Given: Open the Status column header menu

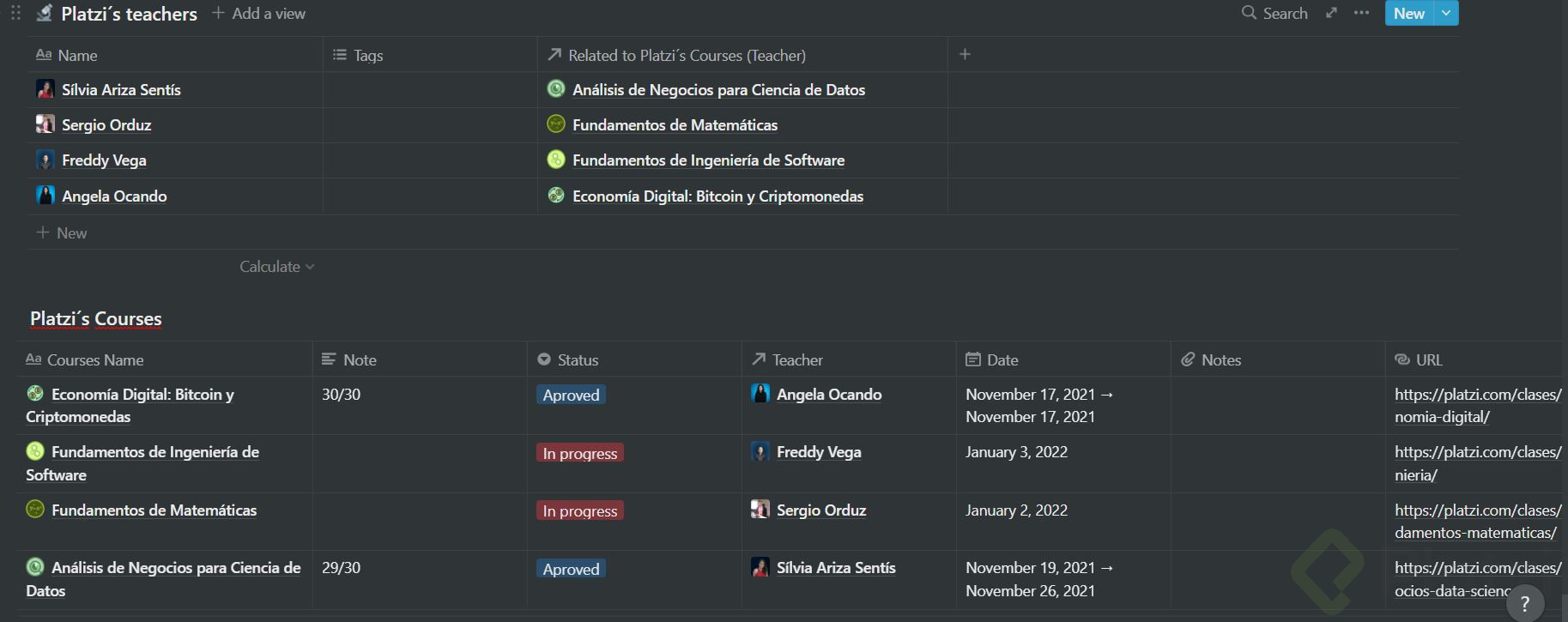Looking at the screenshot, I should (577, 359).
